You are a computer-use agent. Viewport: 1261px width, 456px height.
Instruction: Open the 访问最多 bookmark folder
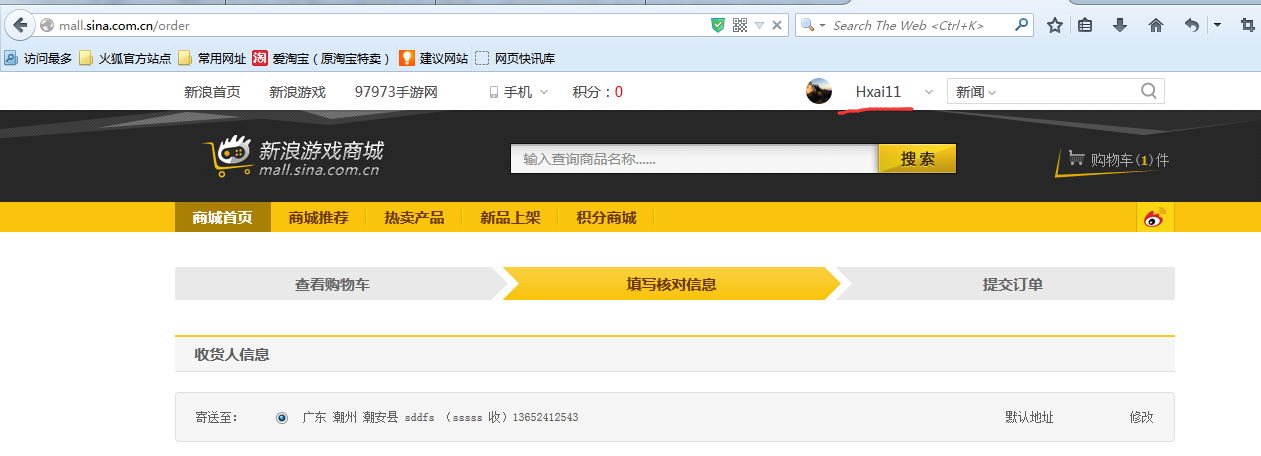(x=37, y=58)
